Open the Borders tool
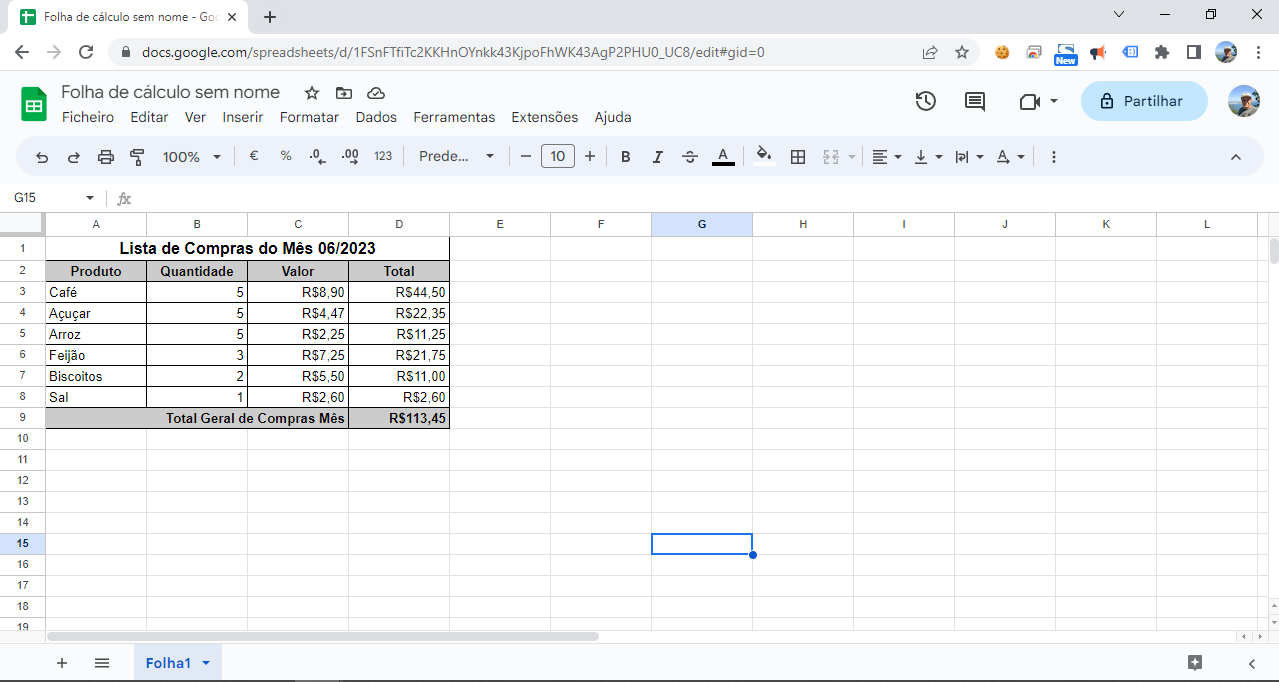 coord(798,157)
